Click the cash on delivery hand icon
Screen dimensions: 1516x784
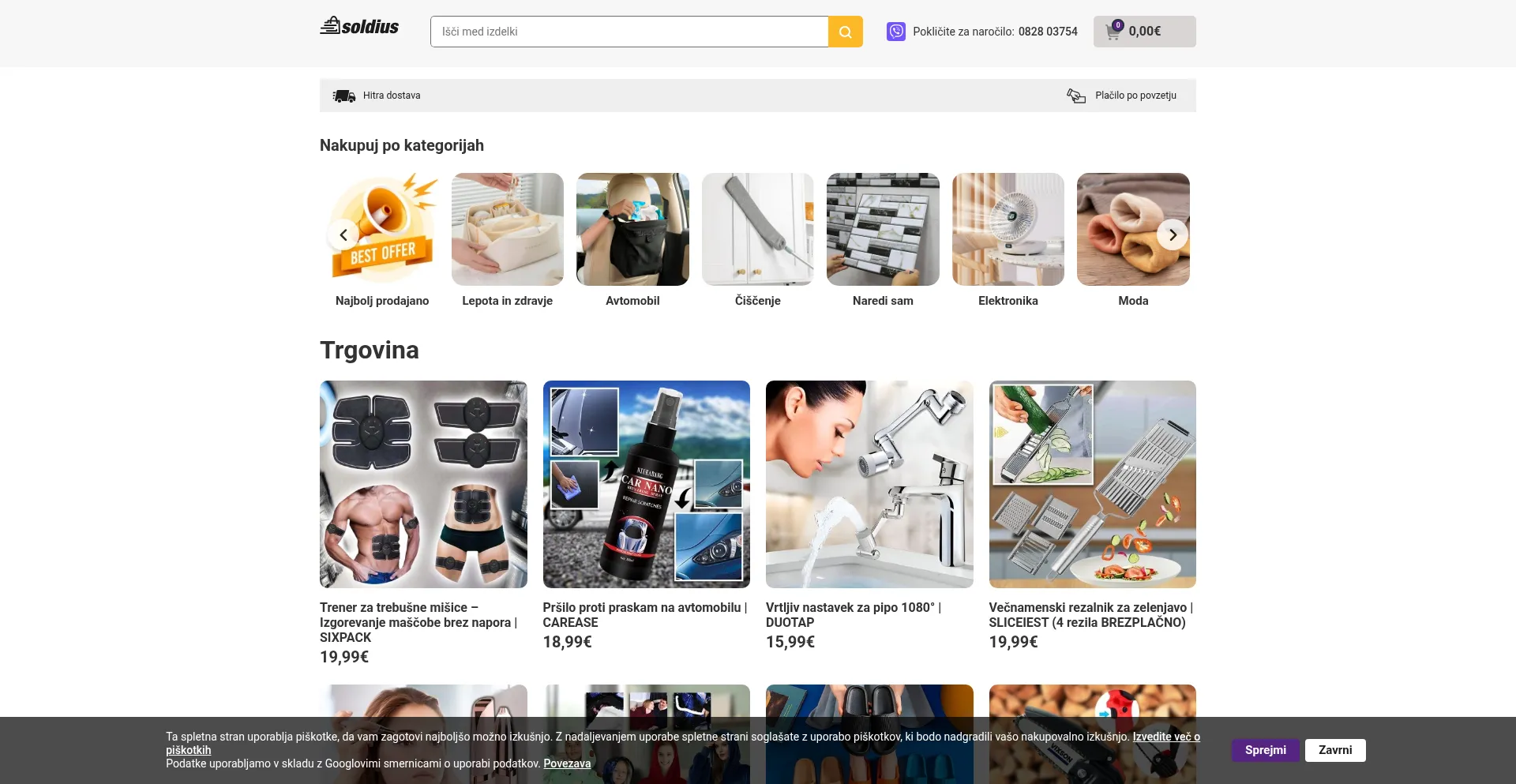click(1076, 96)
